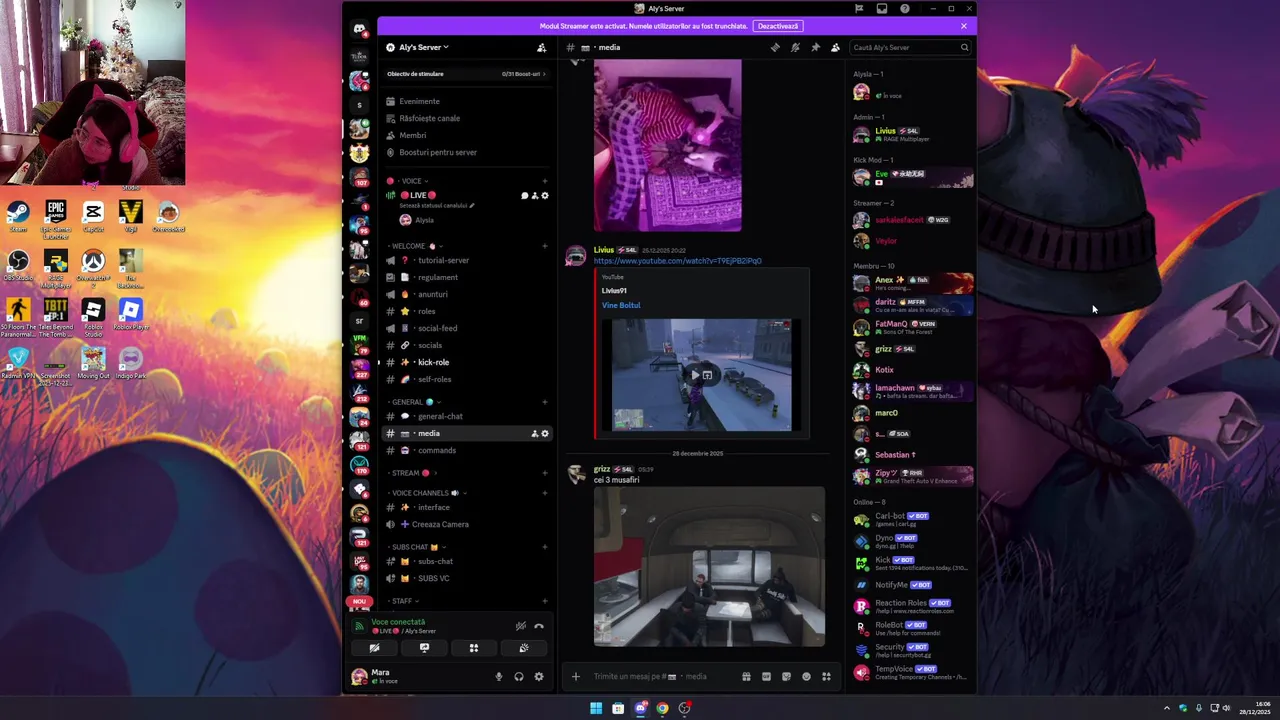Open emoji picker in message bar

coord(806,677)
